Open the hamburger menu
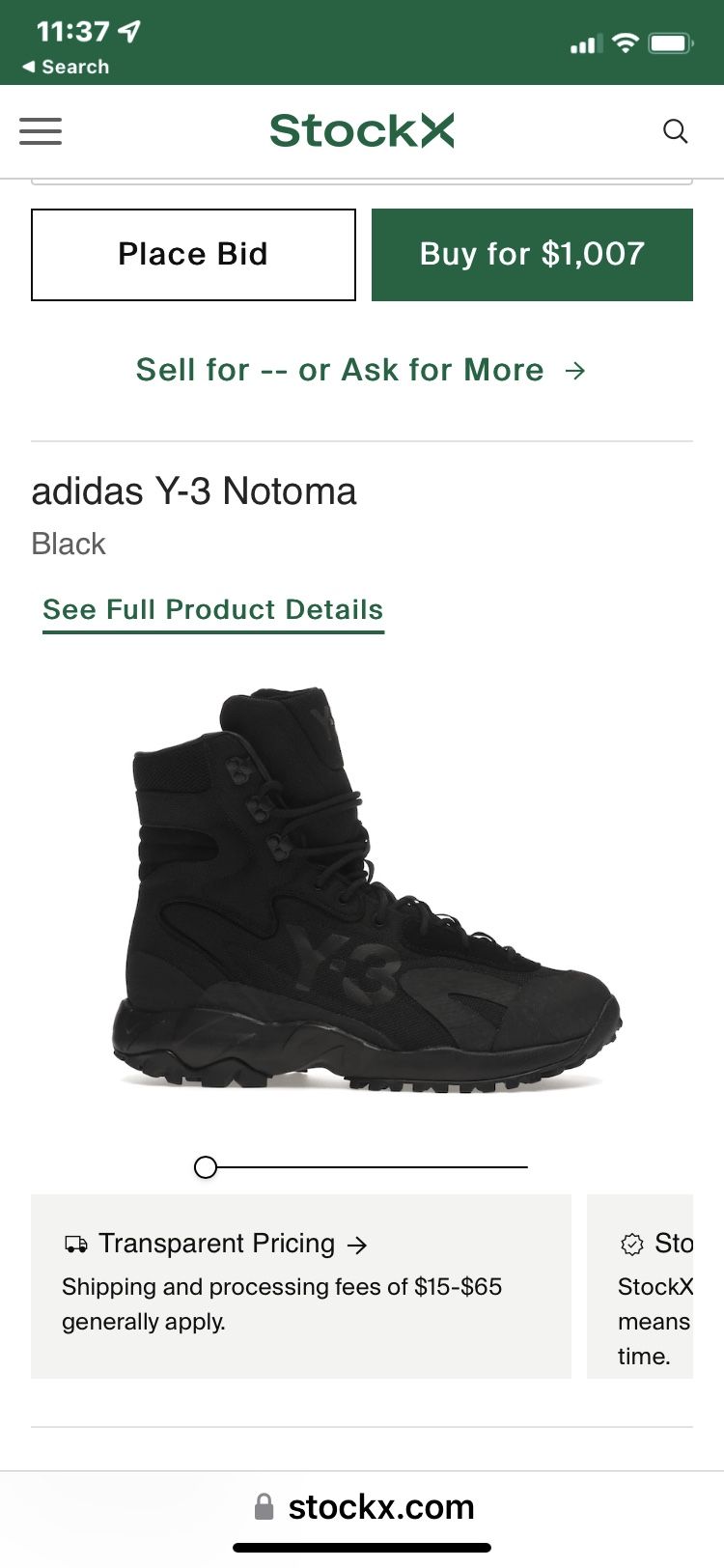Image resolution: width=724 pixels, height=1568 pixels. tap(41, 131)
